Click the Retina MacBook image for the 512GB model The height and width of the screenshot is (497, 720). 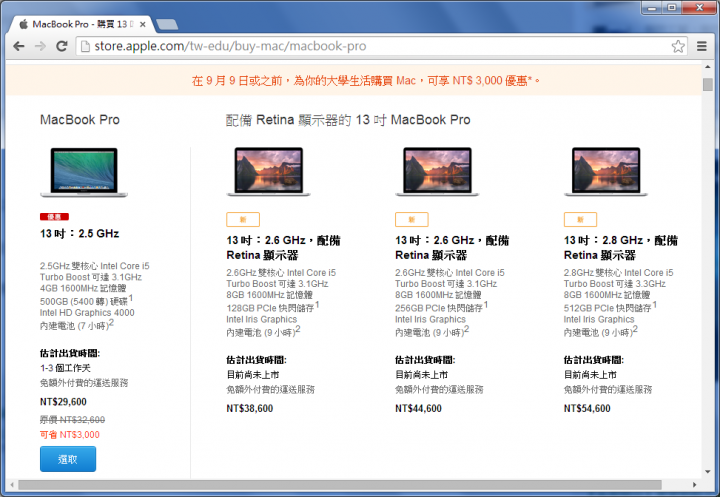pos(606,172)
